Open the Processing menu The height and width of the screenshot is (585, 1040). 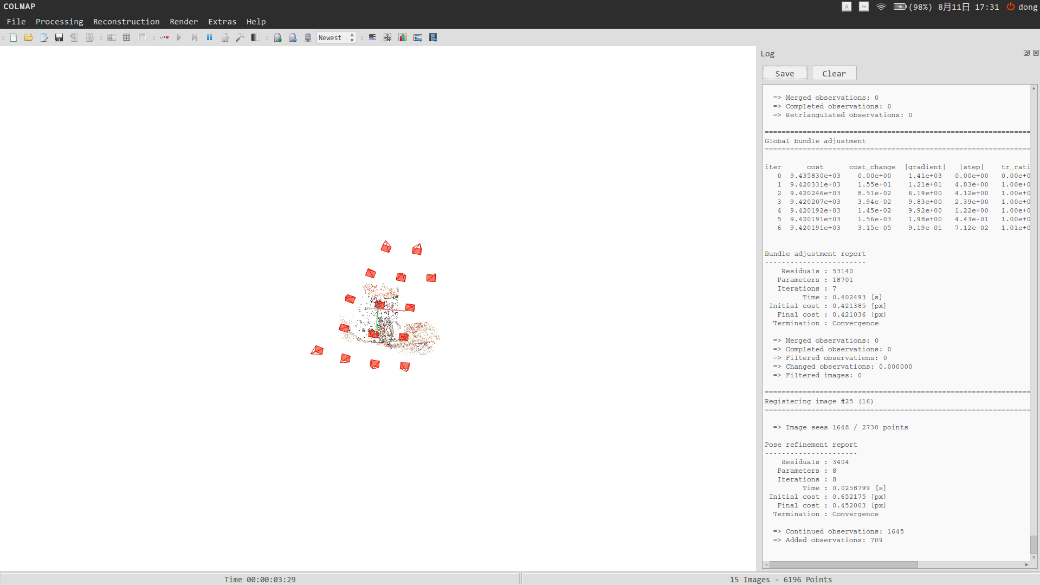click(59, 22)
